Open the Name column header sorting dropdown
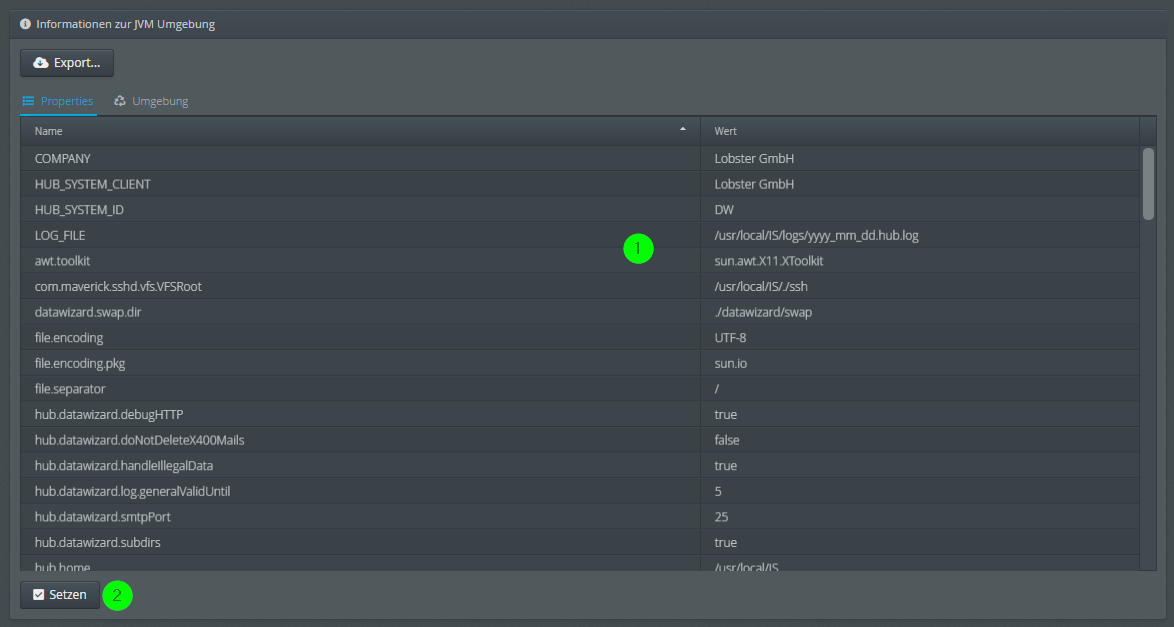The width and height of the screenshot is (1174, 627). pos(684,129)
